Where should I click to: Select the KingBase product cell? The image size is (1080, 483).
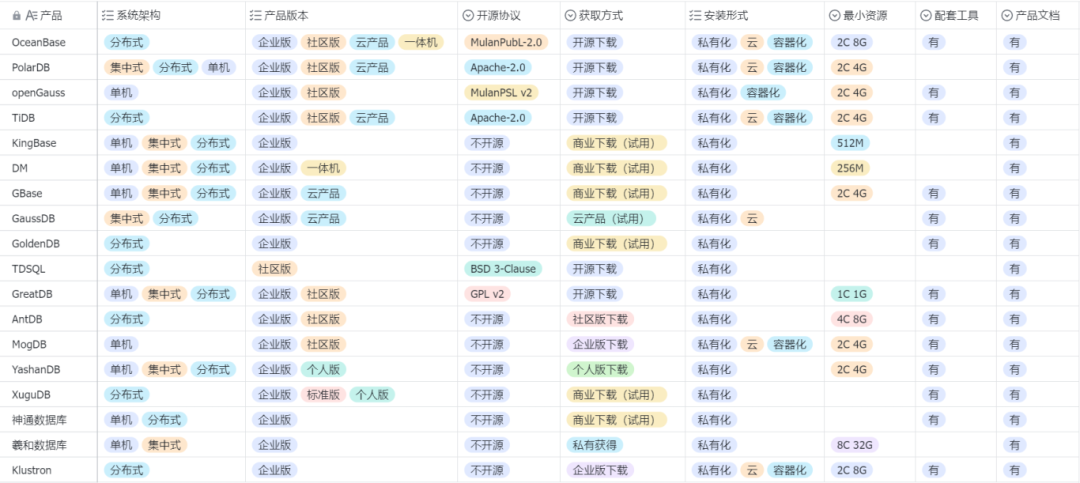tap(49, 143)
